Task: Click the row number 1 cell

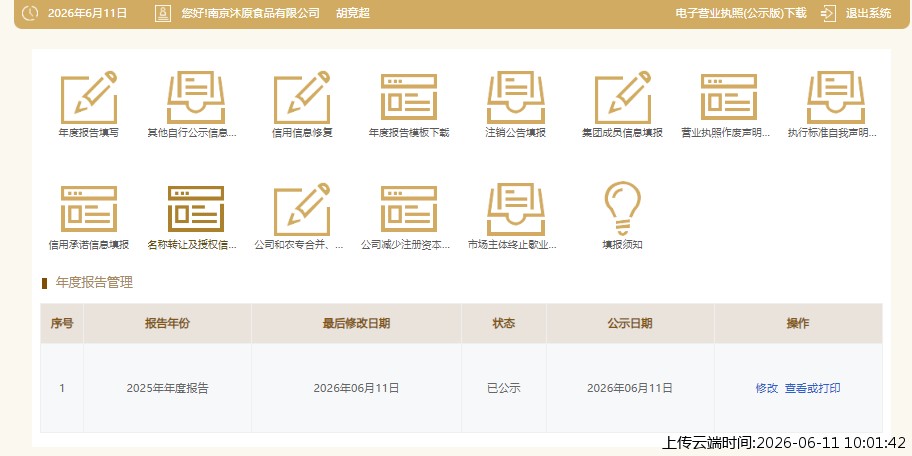Action: (x=62, y=389)
